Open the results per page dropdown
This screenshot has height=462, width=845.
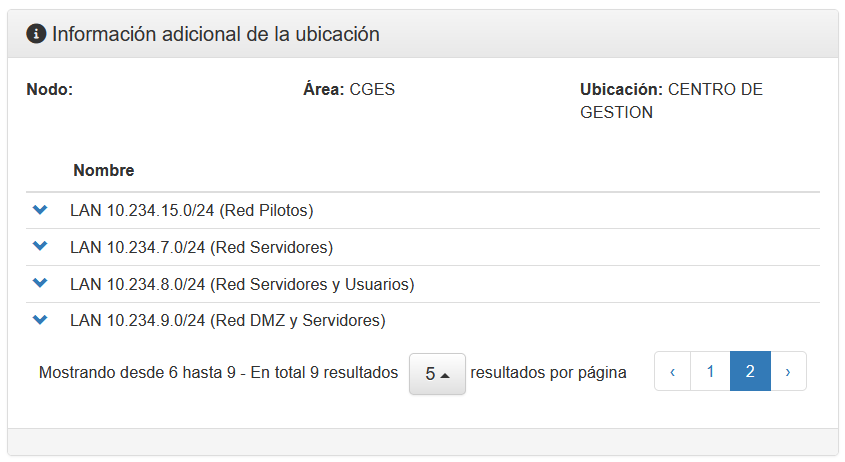437,374
